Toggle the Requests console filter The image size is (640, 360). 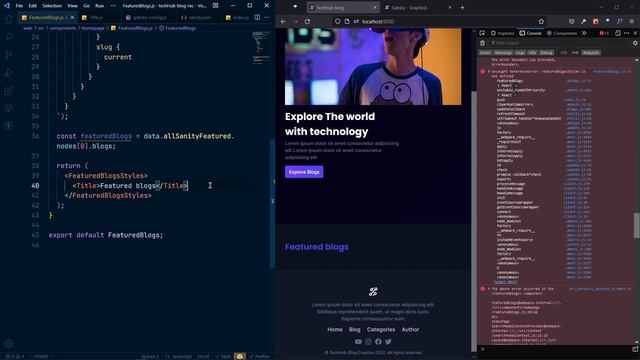(x=591, y=53)
